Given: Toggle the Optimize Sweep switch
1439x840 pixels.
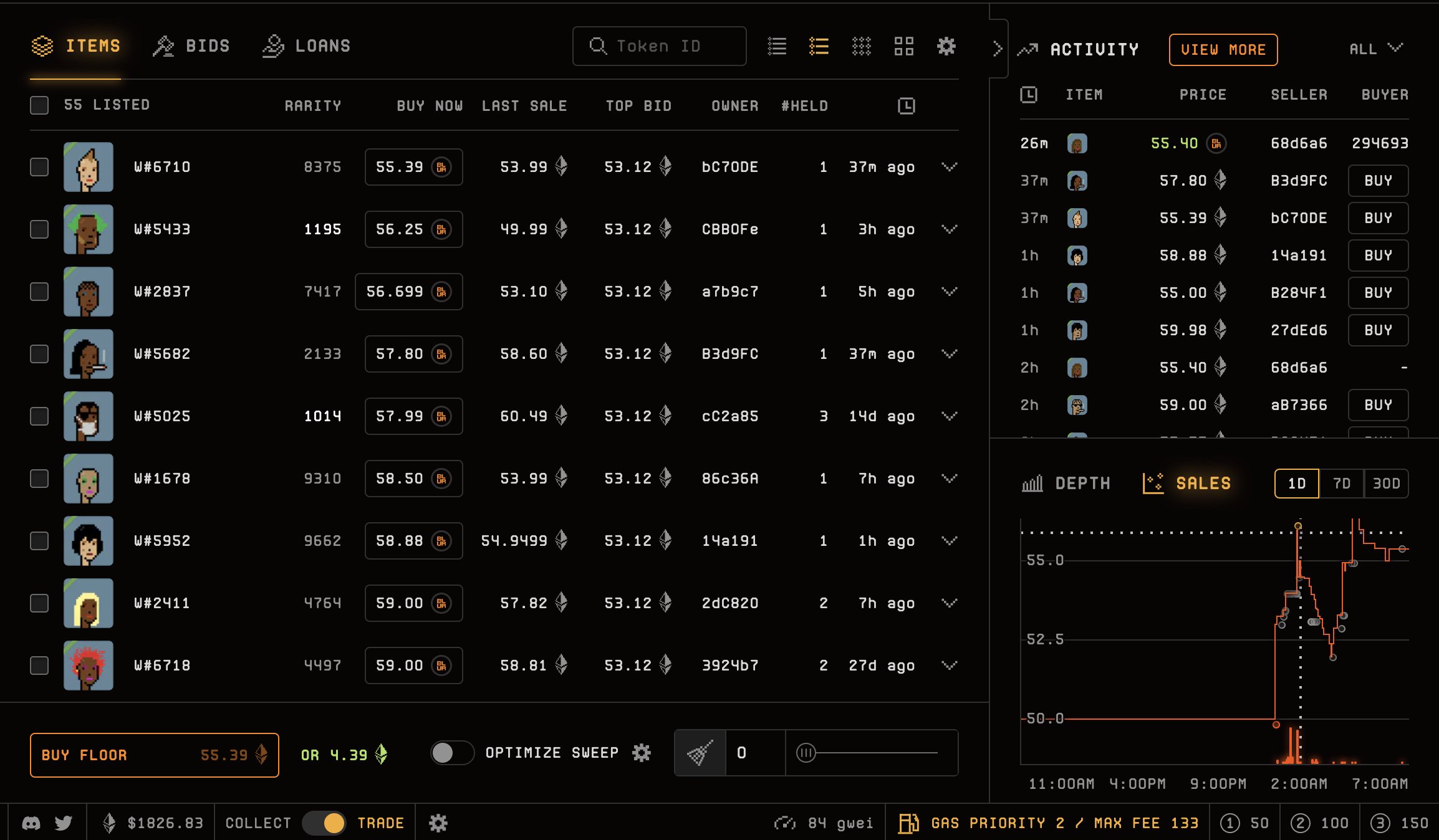Looking at the screenshot, I should [x=452, y=753].
